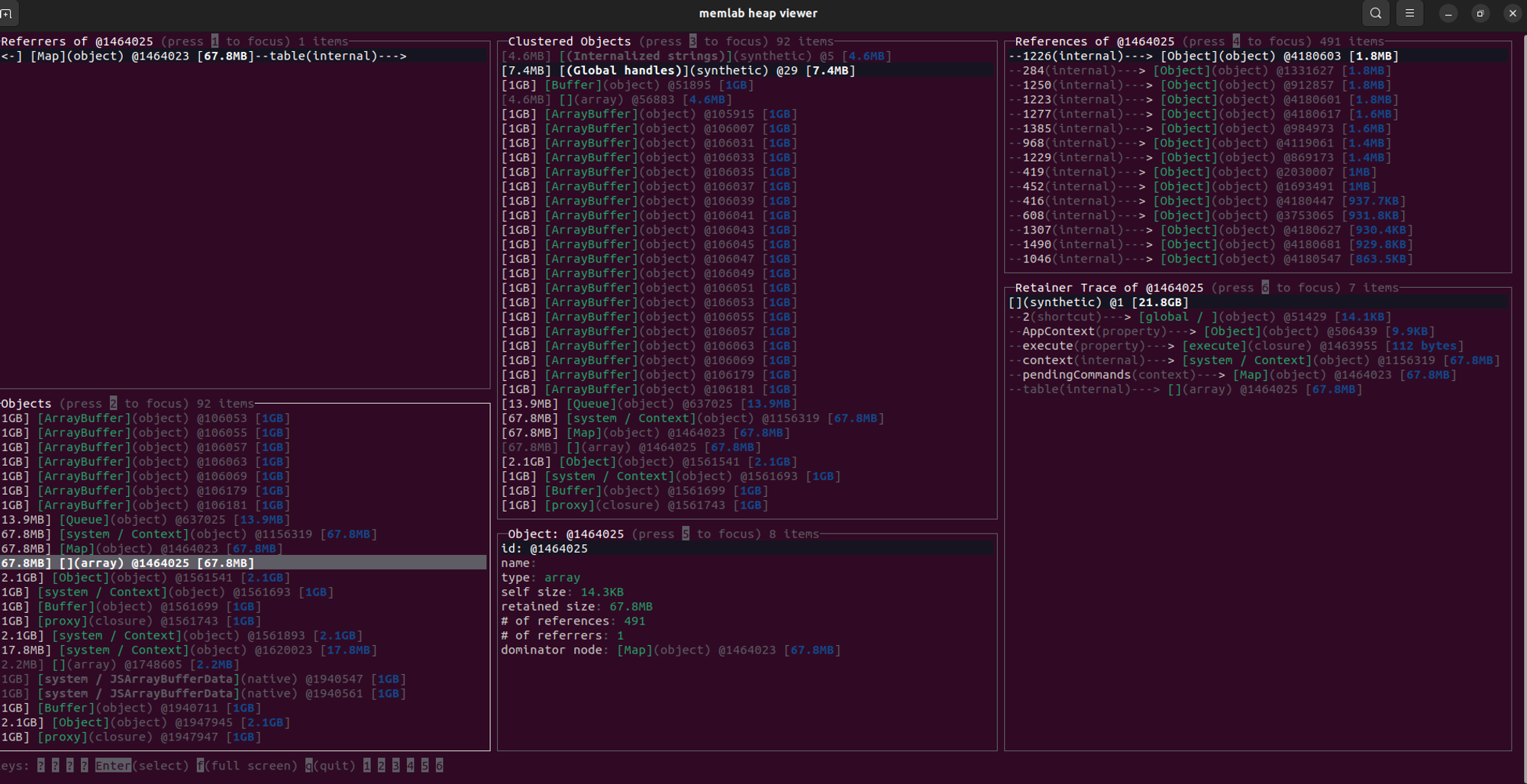The image size is (1527, 784).
Task: Click the Enter (select) key hint
Action: point(142,766)
